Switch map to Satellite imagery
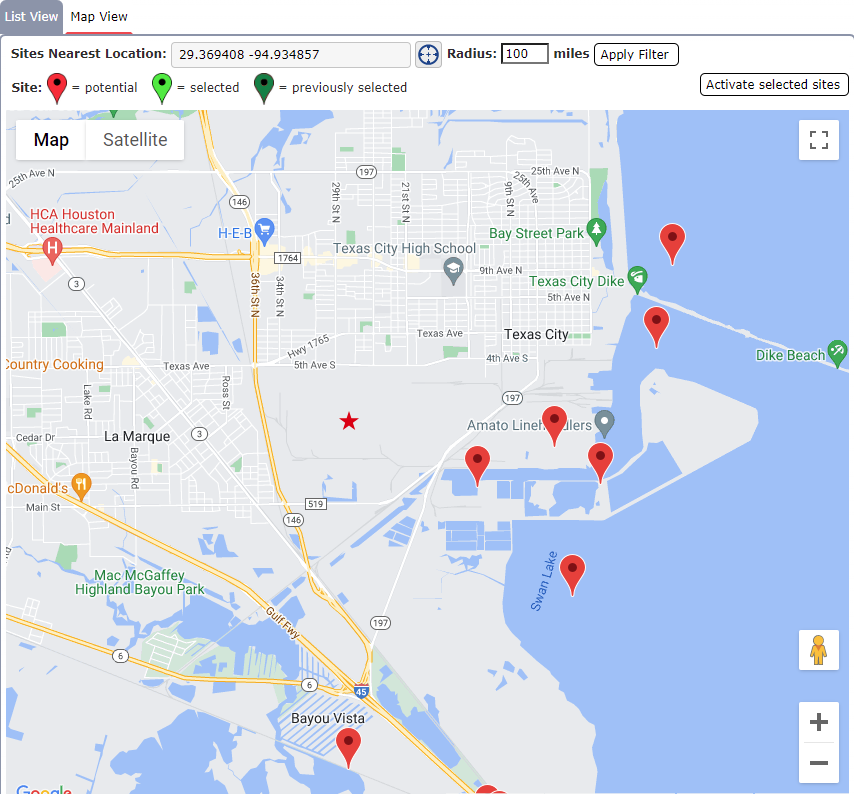854x794 pixels. [x=135, y=140]
